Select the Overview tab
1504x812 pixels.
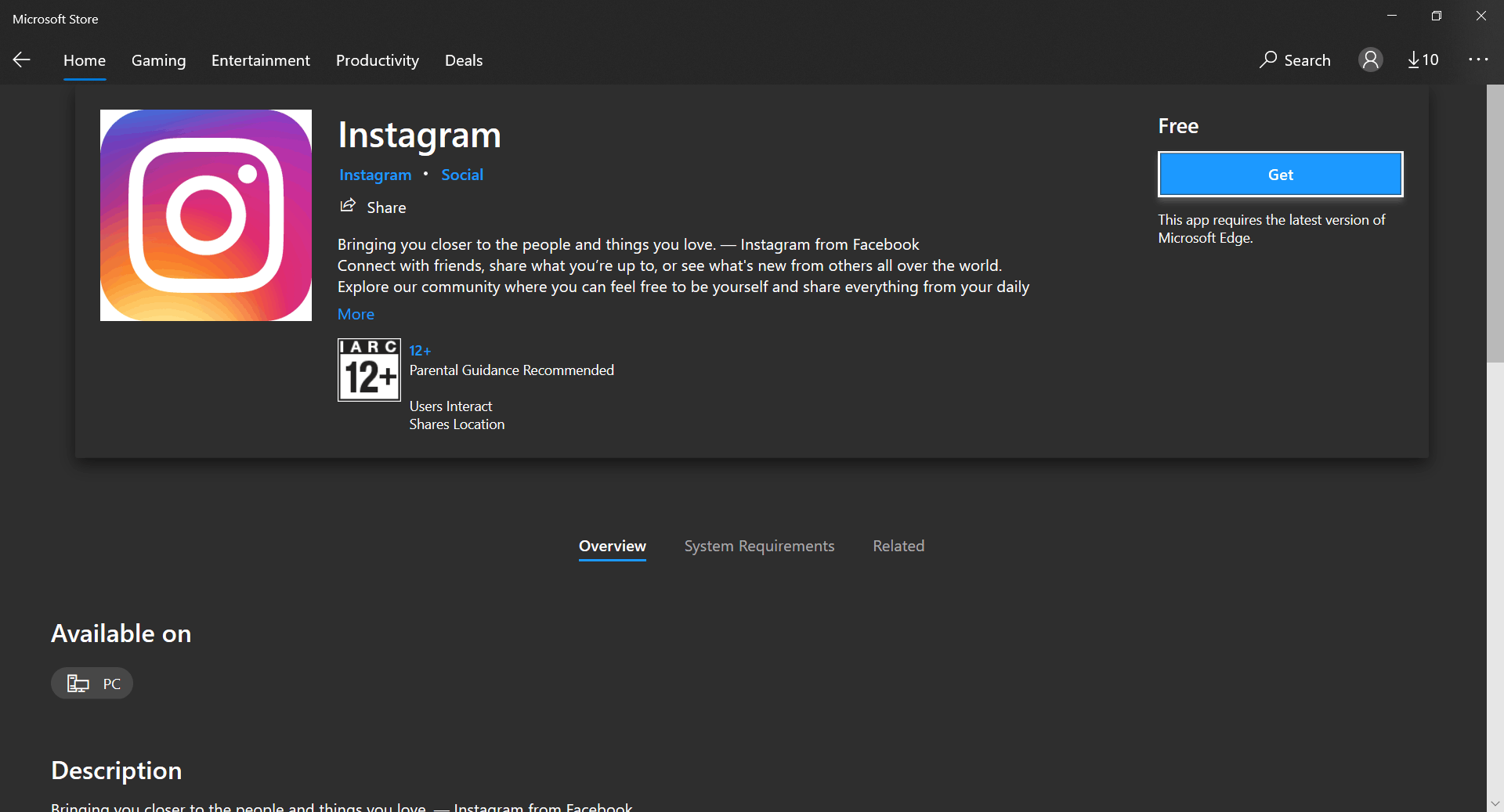click(x=613, y=546)
